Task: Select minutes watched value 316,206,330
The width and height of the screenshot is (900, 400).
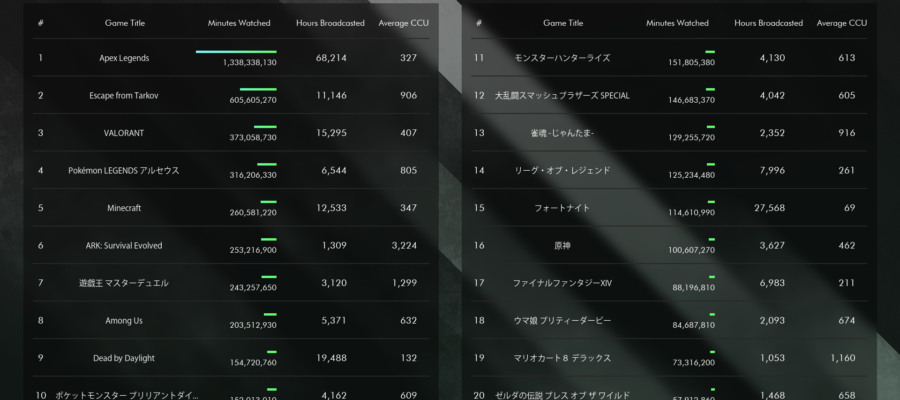Action: 253,175
